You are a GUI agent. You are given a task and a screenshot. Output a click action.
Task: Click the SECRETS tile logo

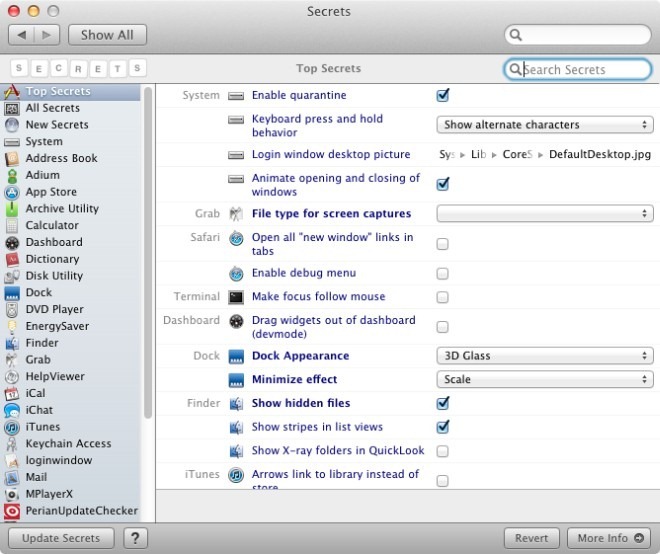click(x=78, y=68)
